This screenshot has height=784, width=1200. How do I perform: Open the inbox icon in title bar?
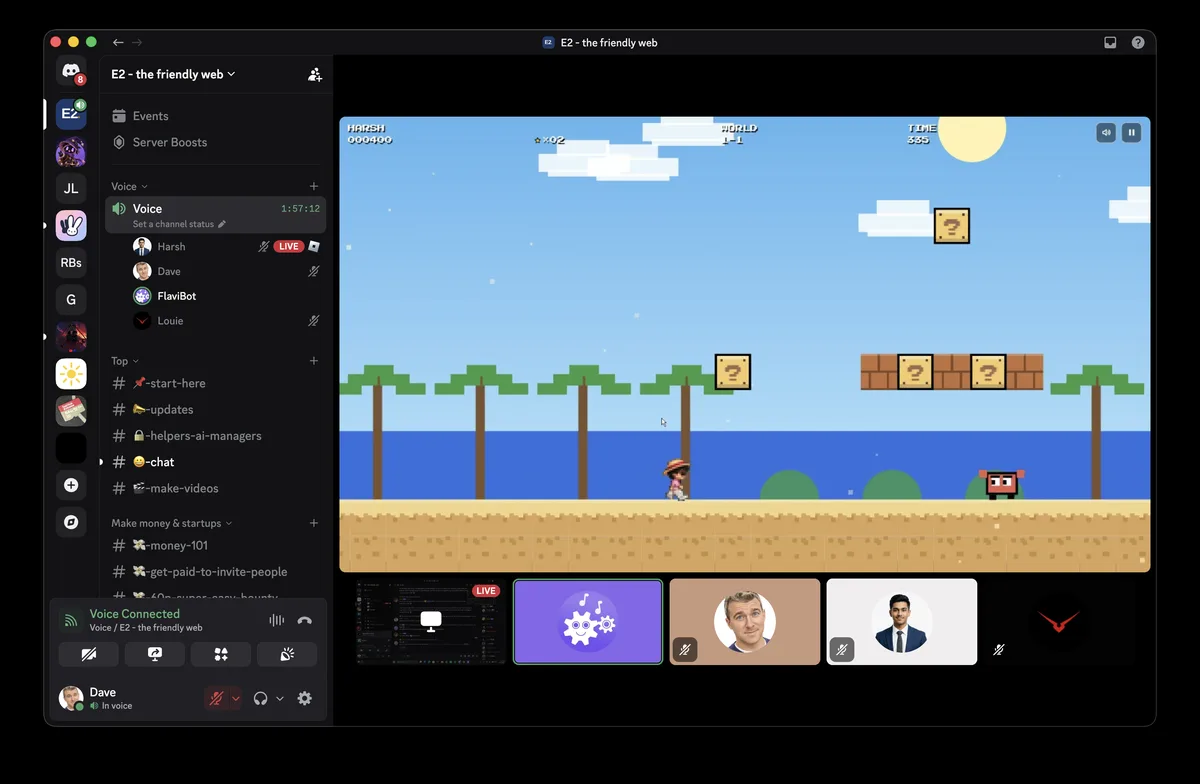[1110, 43]
